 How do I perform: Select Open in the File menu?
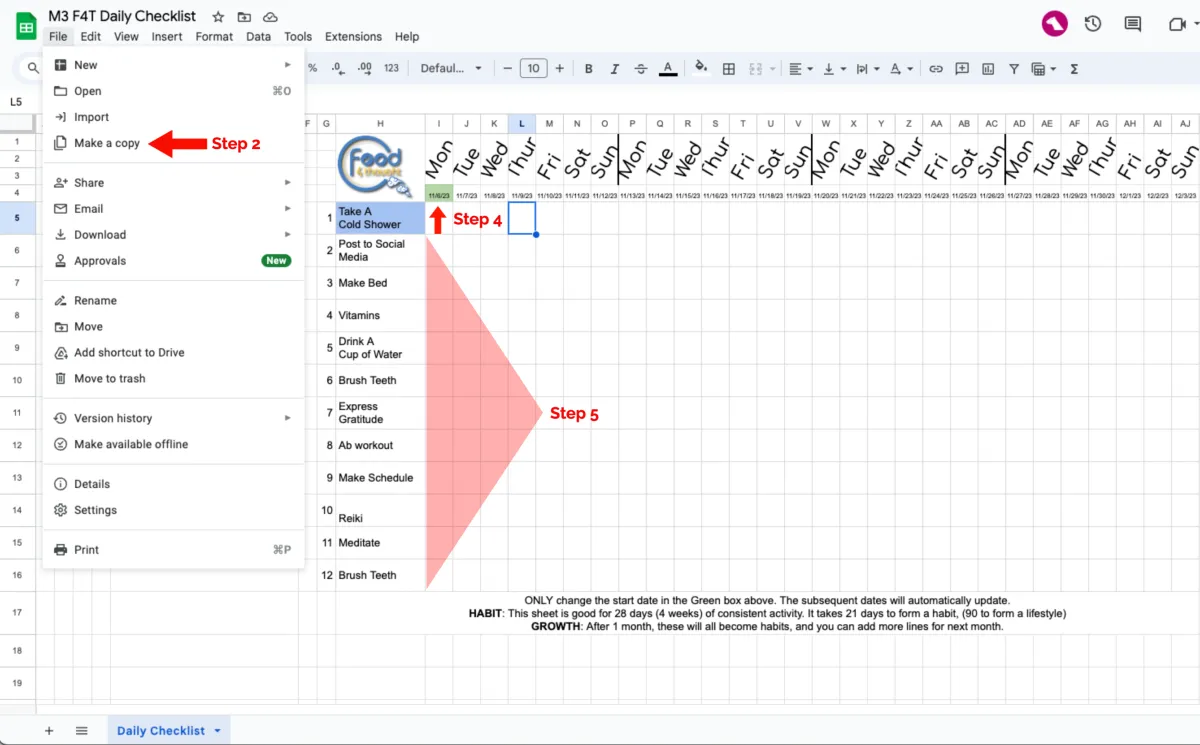tap(173, 91)
